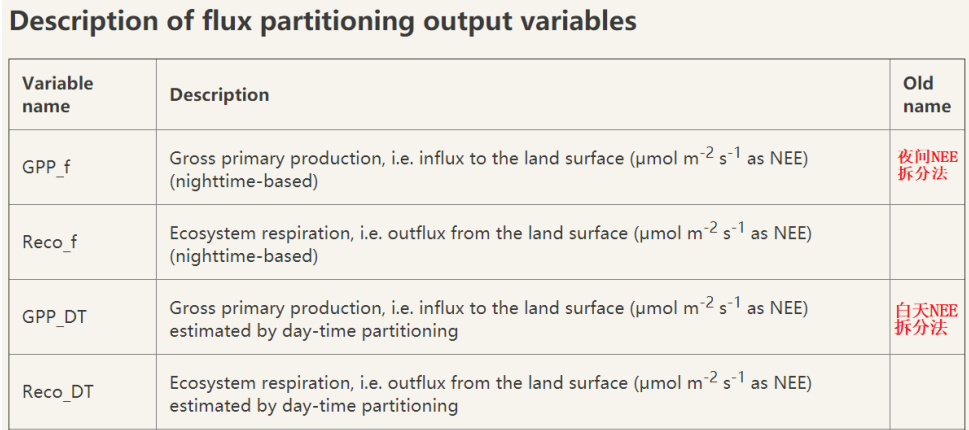Click the red 夜间NEE拆分法 annotation
This screenshot has width=969, height=430.
(x=927, y=165)
